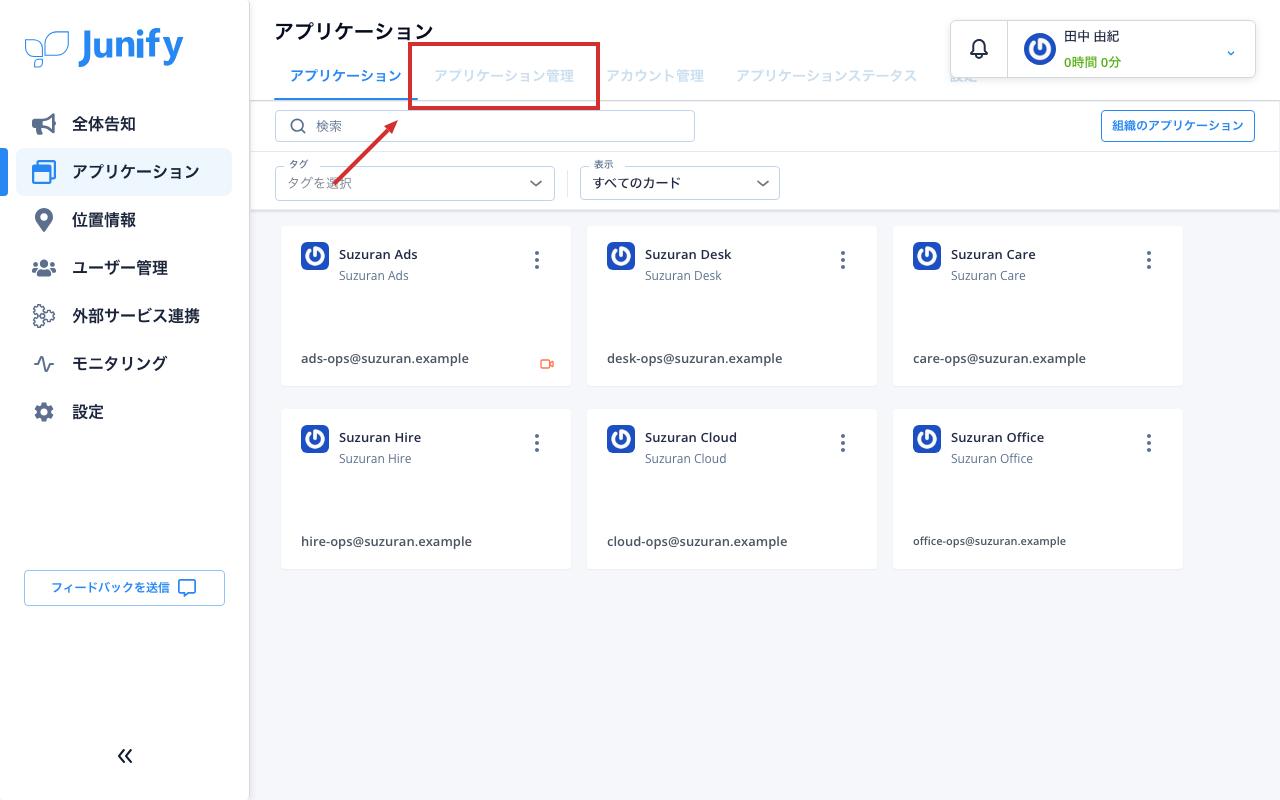Click the 組織のアプリケーション button

[1178, 126]
